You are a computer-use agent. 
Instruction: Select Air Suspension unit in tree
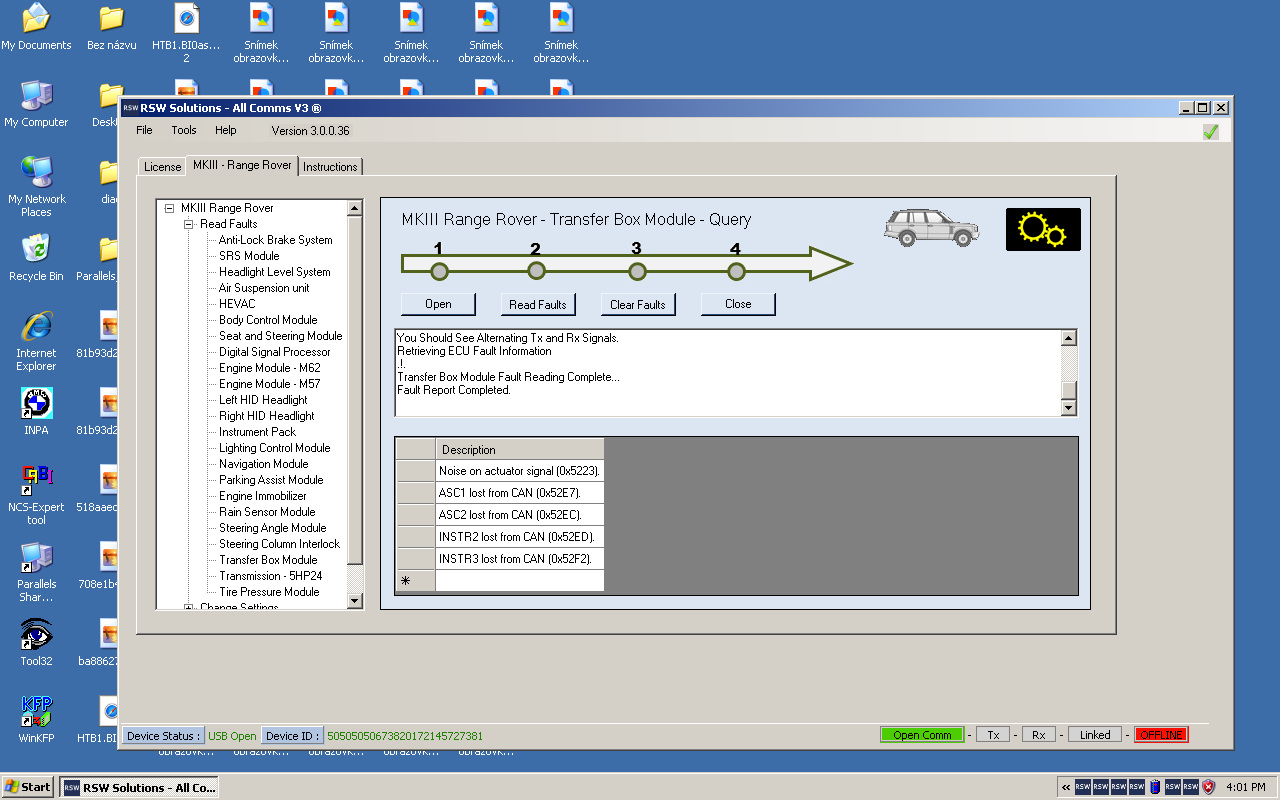click(264, 288)
